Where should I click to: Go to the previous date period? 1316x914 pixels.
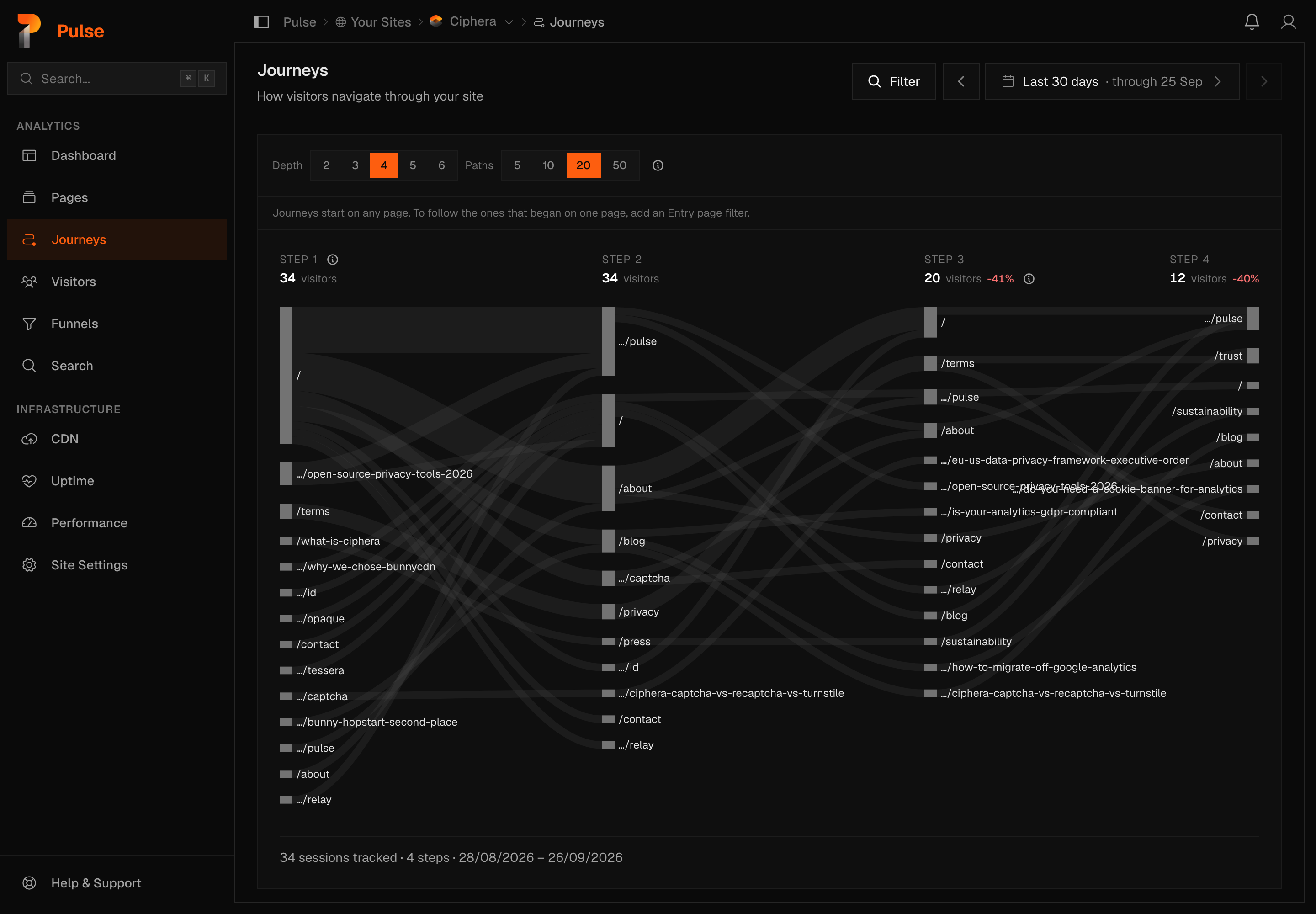(960, 81)
